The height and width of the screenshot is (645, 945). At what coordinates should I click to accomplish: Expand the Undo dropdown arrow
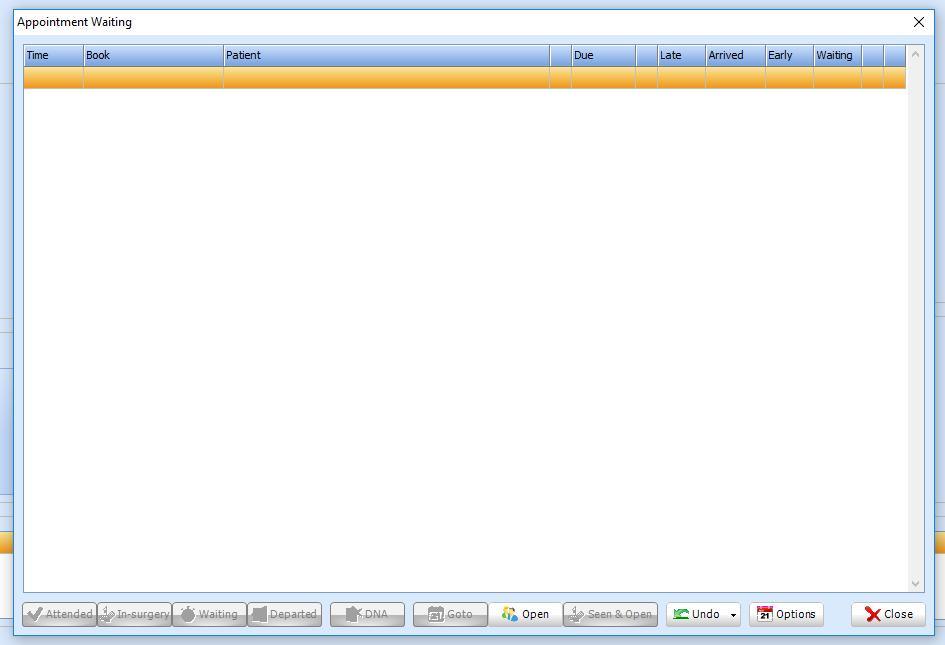click(733, 615)
